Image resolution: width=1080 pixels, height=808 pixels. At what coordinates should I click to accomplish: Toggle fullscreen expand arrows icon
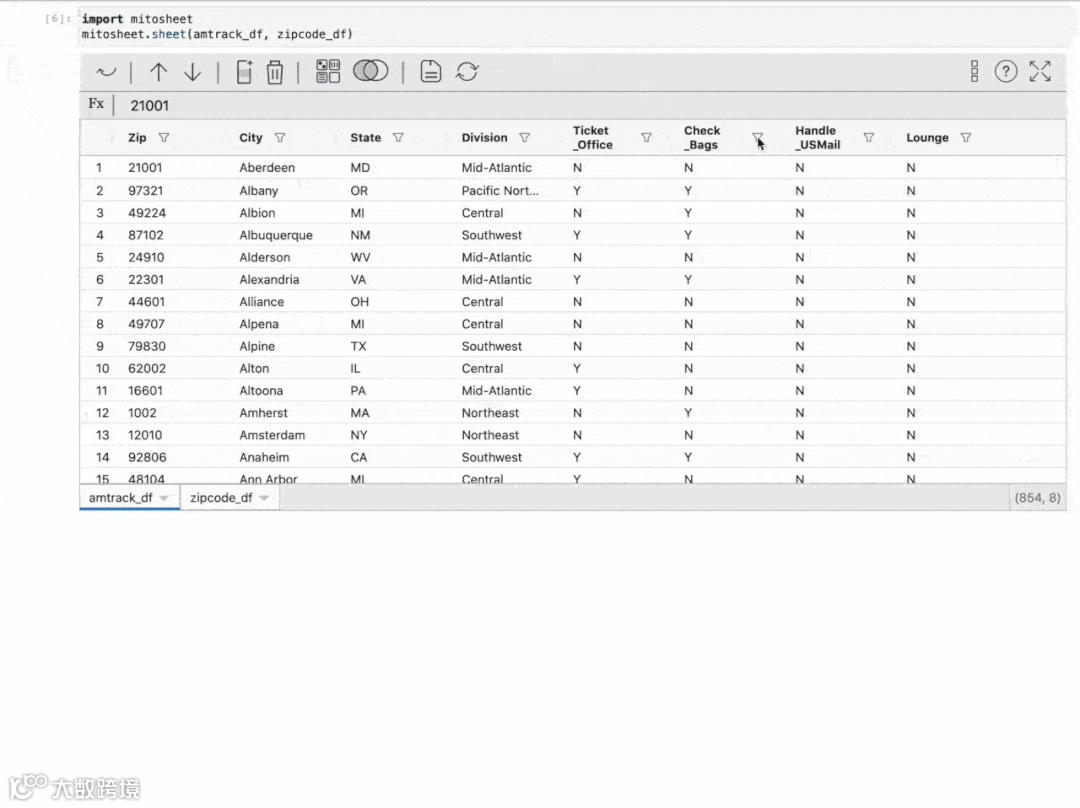click(1040, 71)
